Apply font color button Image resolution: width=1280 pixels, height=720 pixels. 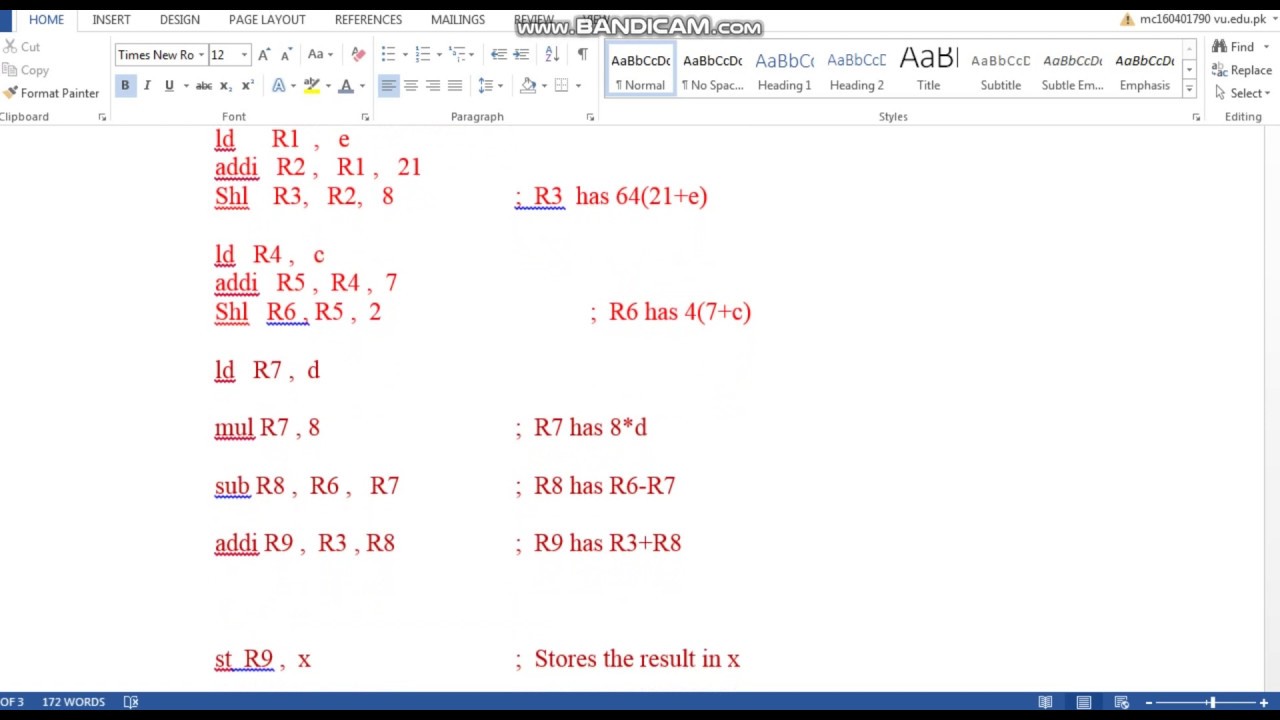(x=346, y=86)
